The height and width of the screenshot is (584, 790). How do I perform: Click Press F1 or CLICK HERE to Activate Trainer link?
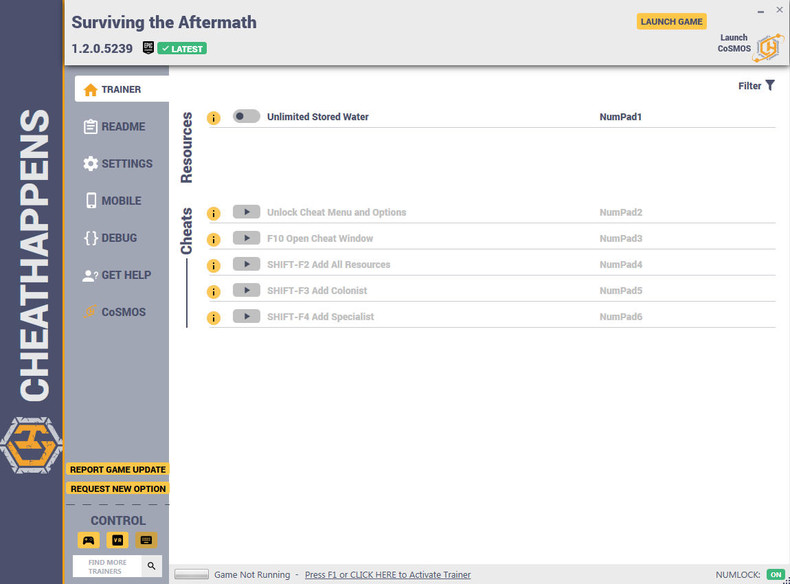(x=387, y=575)
